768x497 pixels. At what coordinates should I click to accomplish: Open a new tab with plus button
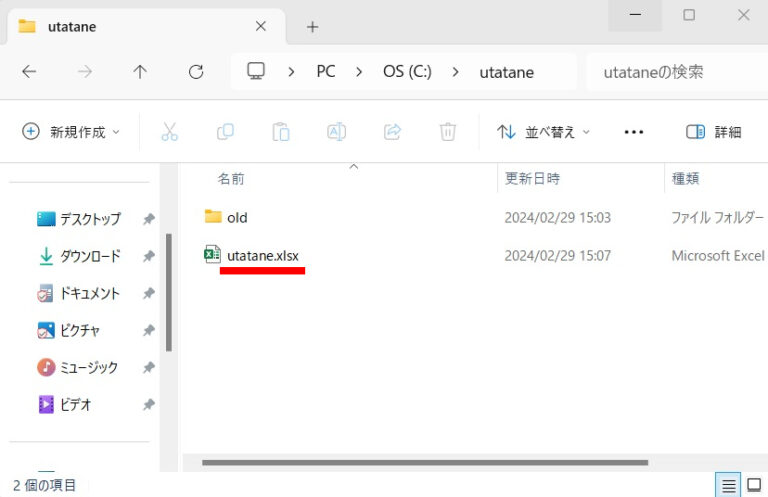(x=312, y=27)
